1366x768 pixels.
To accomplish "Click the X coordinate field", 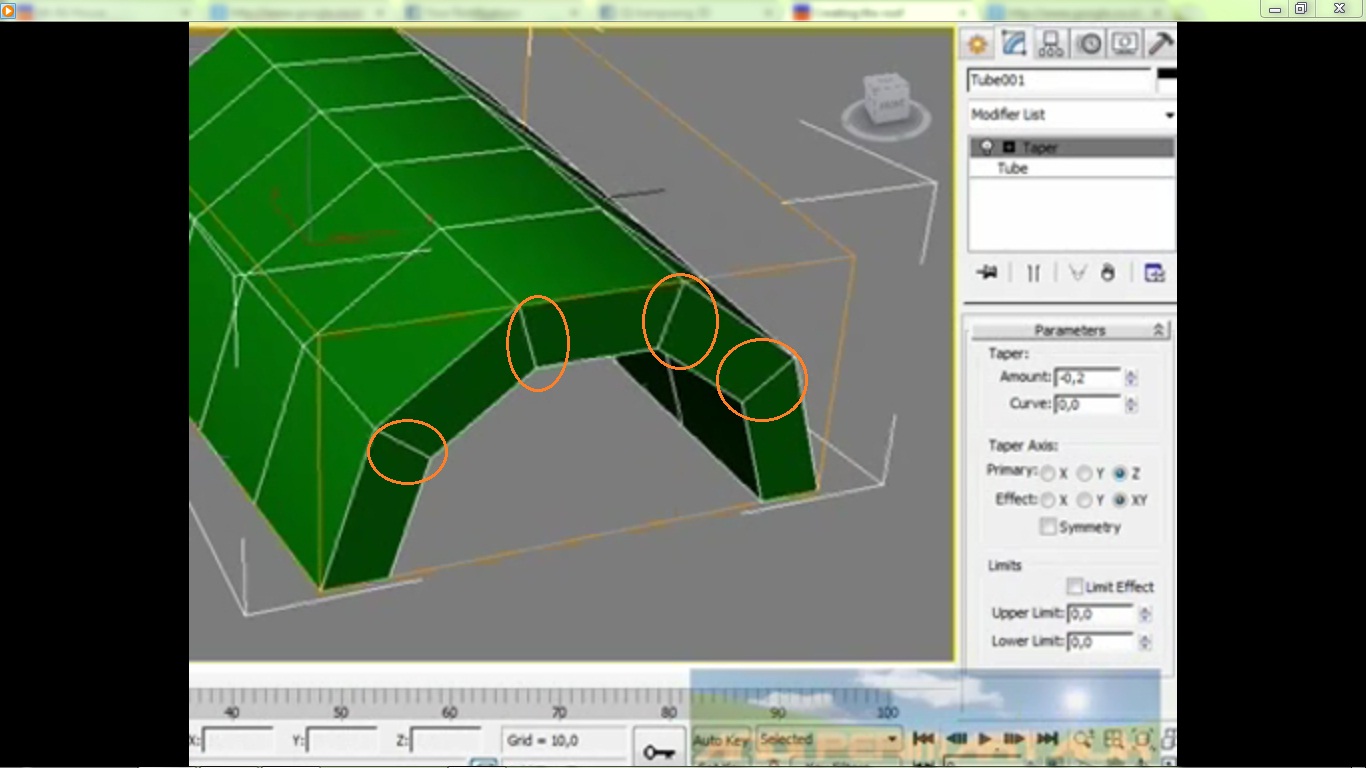I will 238,741.
